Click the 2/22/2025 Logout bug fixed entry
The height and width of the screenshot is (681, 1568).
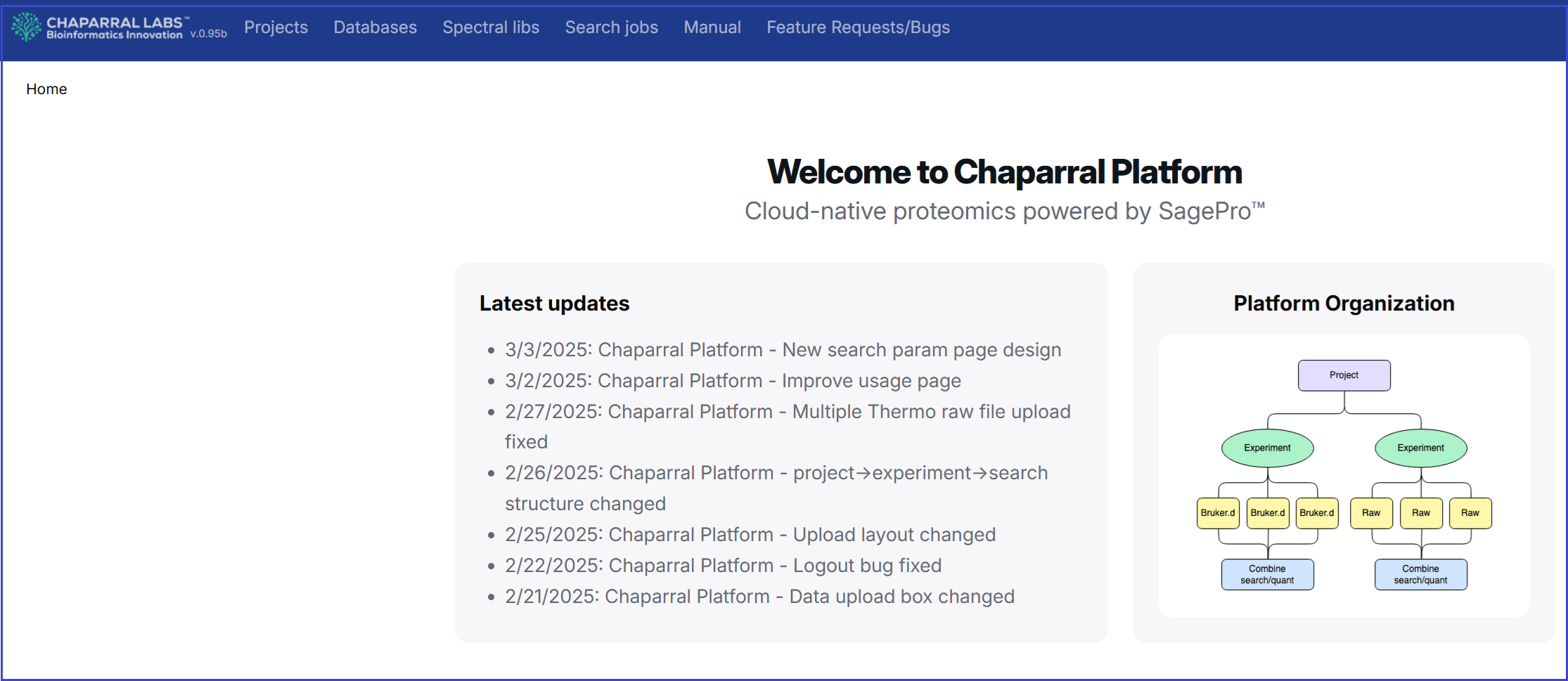pos(723,566)
